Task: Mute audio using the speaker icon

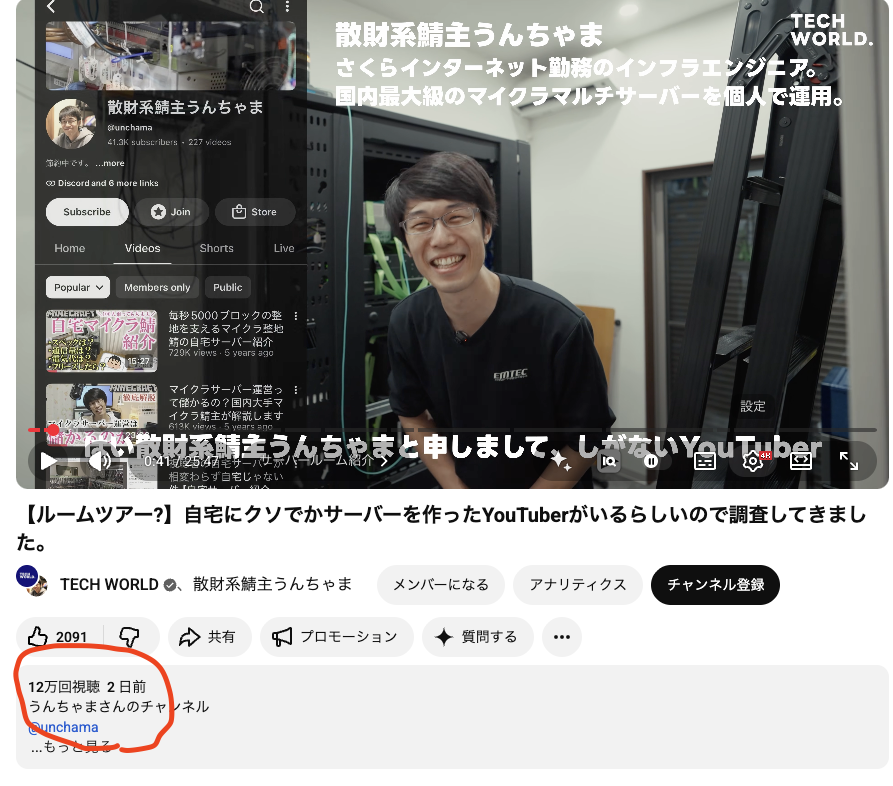Action: 100,461
